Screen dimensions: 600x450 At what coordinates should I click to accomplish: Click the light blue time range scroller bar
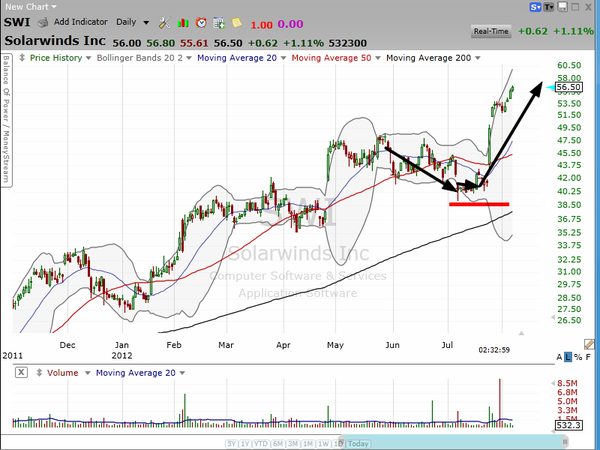tap(454, 442)
